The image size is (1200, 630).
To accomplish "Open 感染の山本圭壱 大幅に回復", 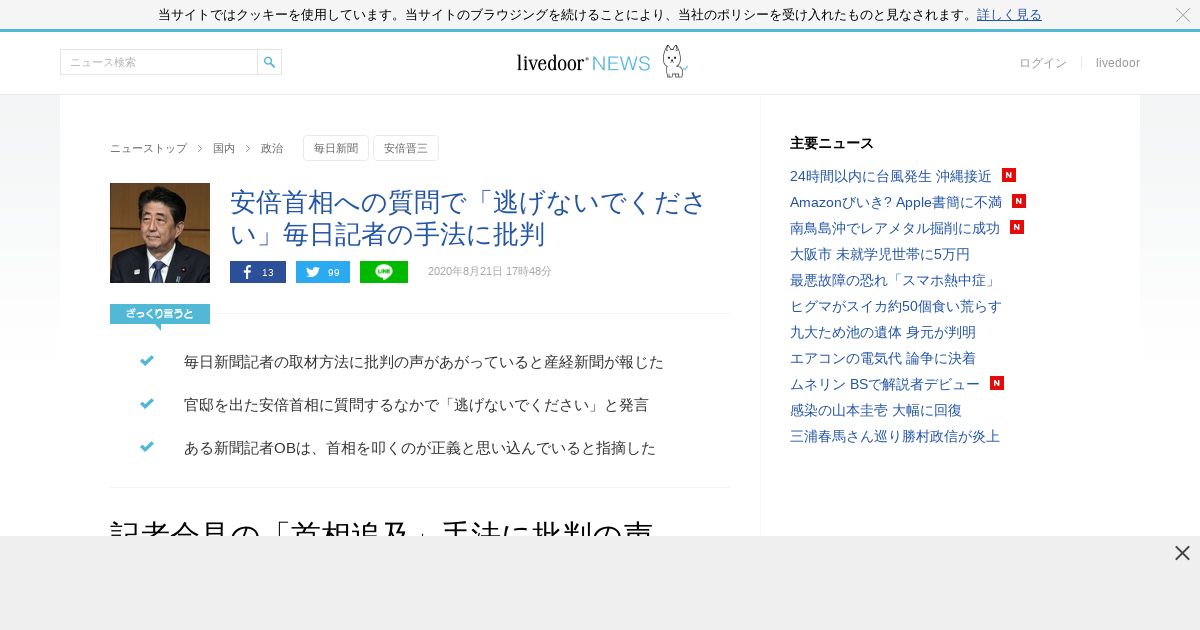I will click(876, 410).
